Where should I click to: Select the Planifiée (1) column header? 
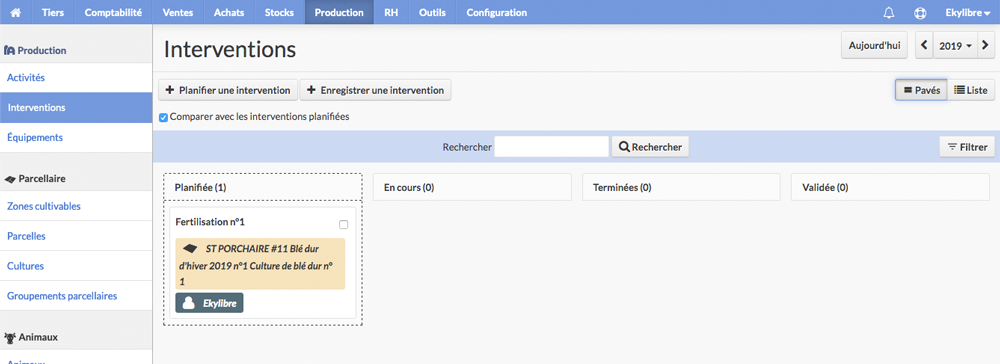(x=263, y=187)
